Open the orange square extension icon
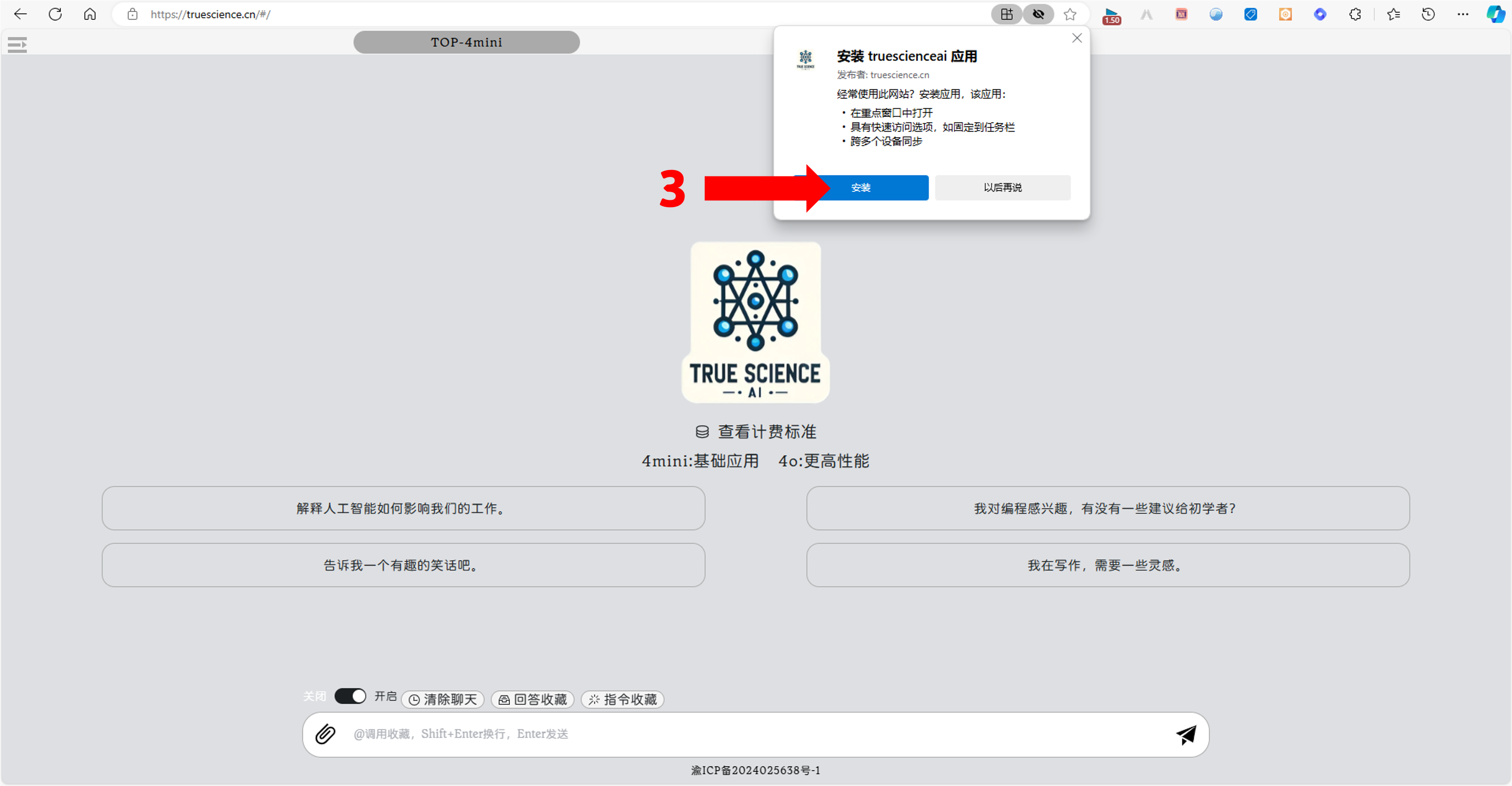This screenshot has height=786, width=1512. point(1286,14)
